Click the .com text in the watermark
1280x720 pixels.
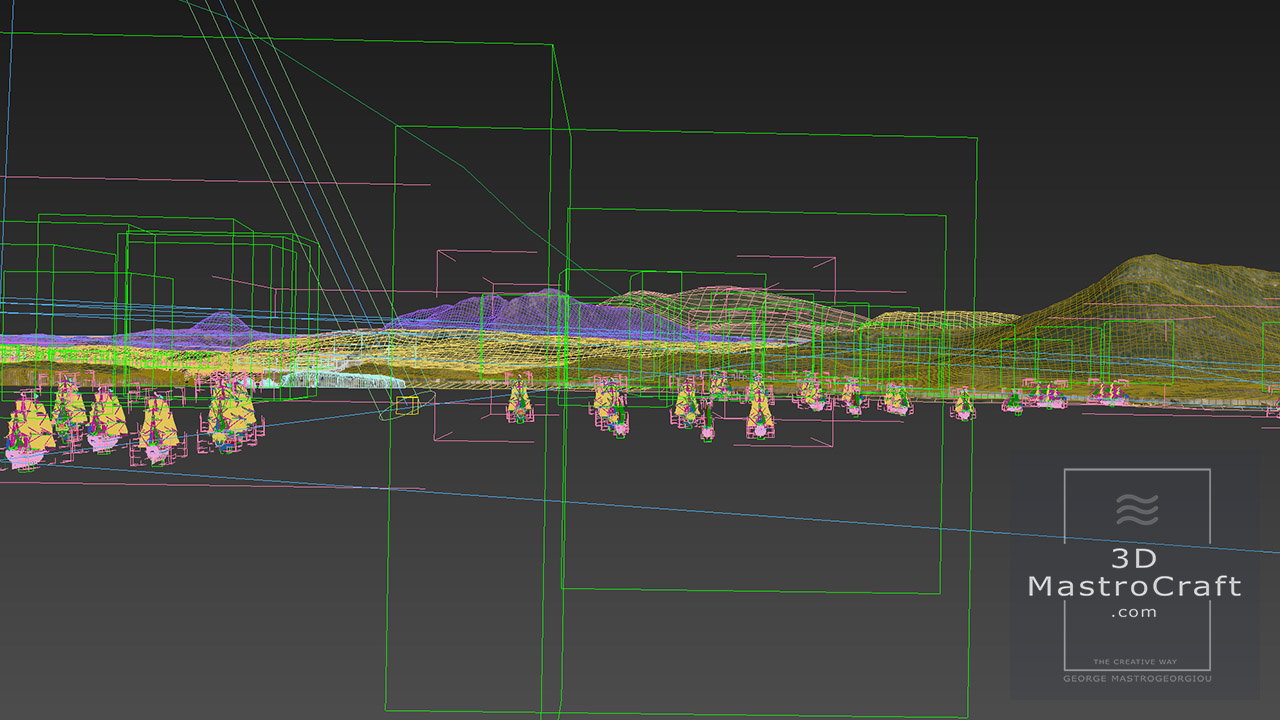pos(1134,612)
